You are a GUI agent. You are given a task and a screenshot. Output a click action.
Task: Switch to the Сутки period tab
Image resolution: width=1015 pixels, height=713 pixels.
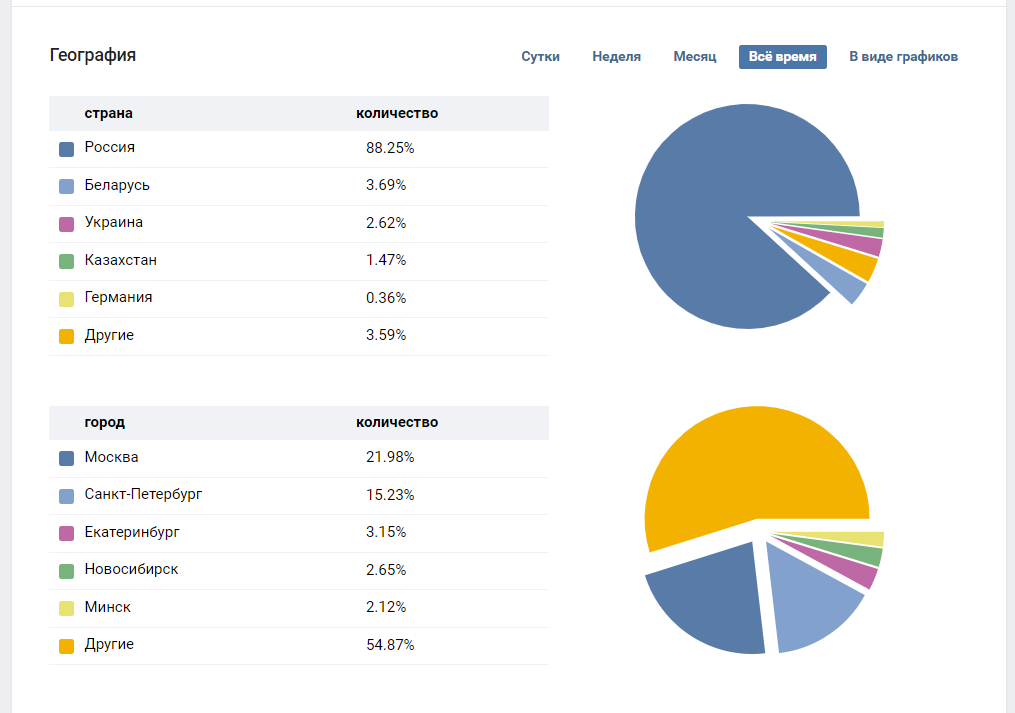[x=540, y=57]
